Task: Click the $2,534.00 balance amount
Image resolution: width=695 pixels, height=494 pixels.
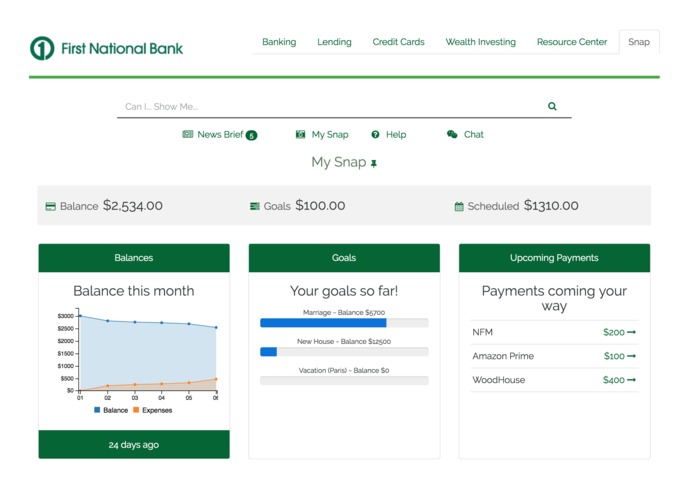Action: [x=133, y=206]
